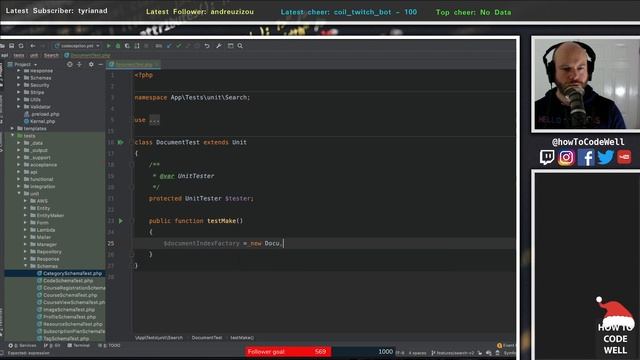Run with coverage toolbar icon
The width and height of the screenshot is (640, 360).
(127, 46)
